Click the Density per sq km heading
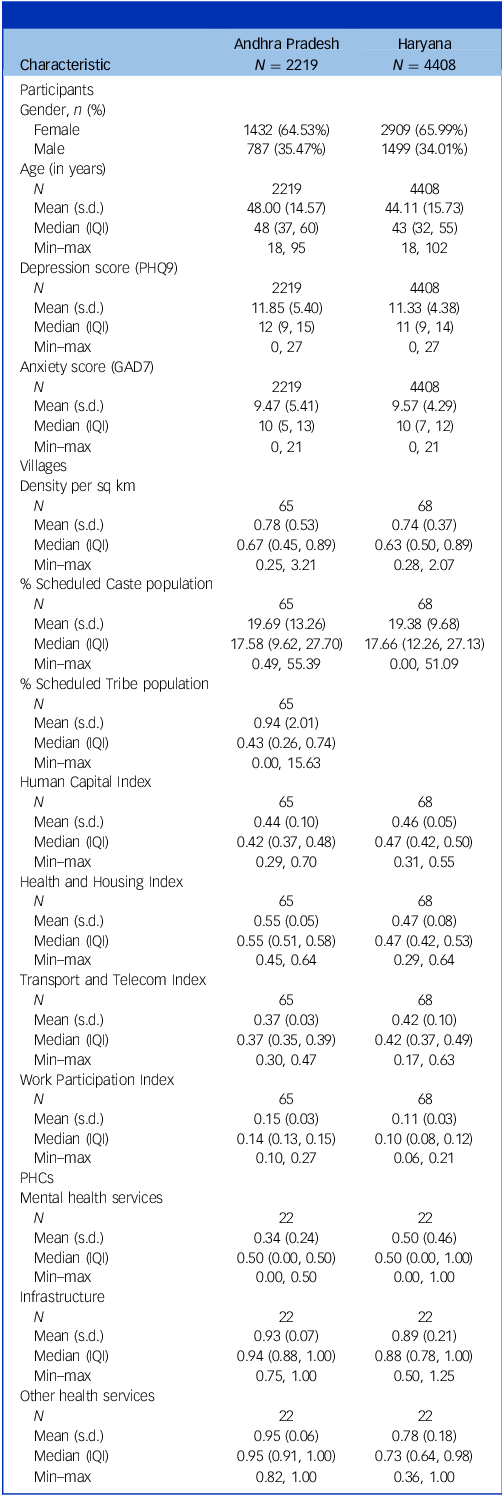 coord(76,485)
